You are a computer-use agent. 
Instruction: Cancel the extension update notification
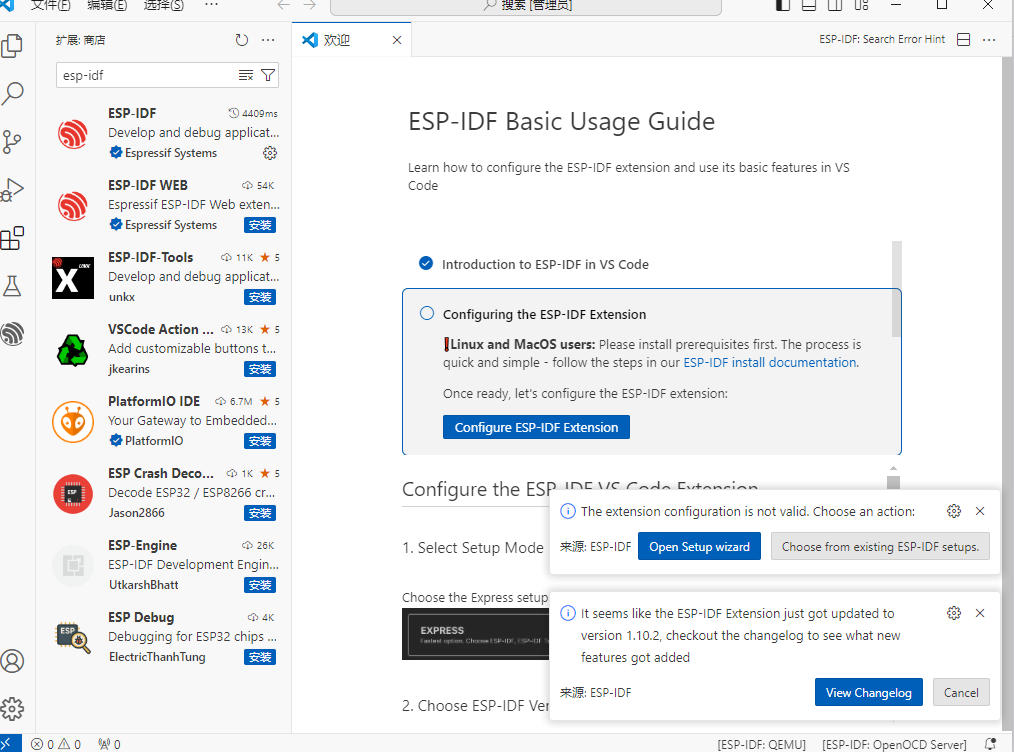coord(961,693)
